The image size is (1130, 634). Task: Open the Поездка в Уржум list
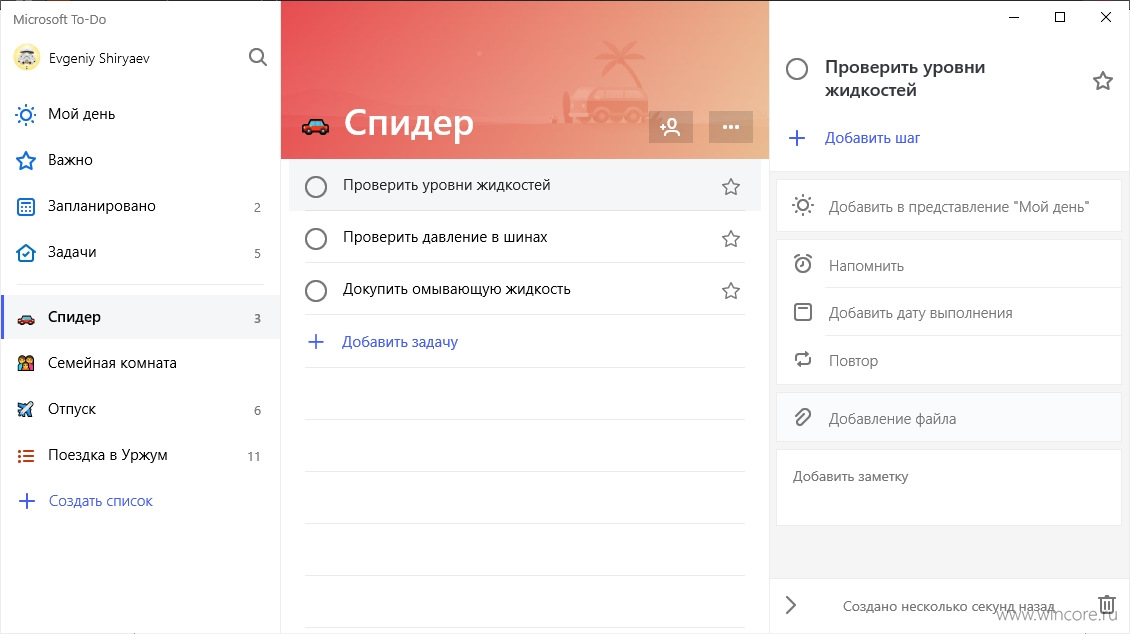click(x=140, y=455)
